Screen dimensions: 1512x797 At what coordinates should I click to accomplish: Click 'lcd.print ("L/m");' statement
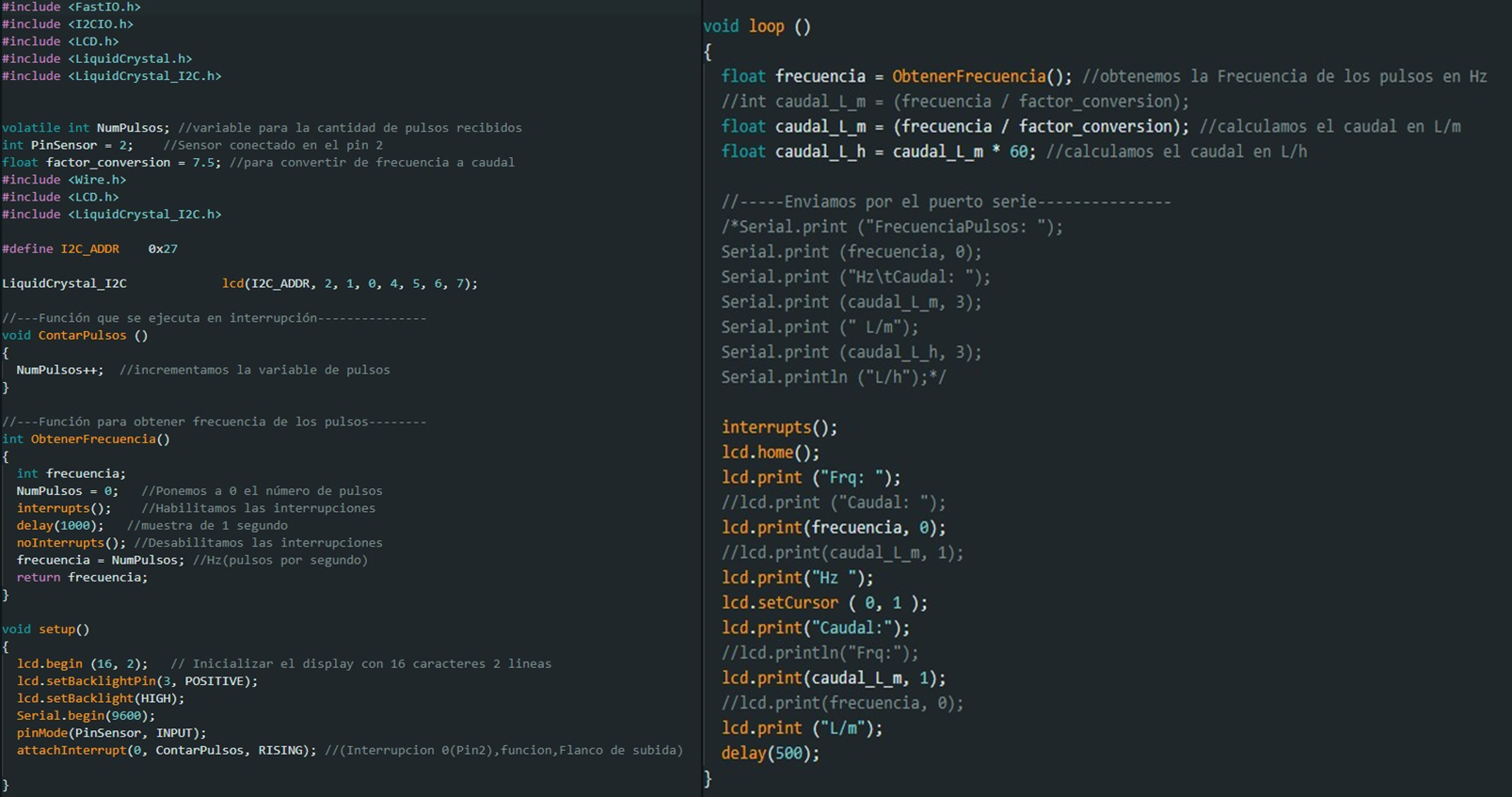pos(803,728)
